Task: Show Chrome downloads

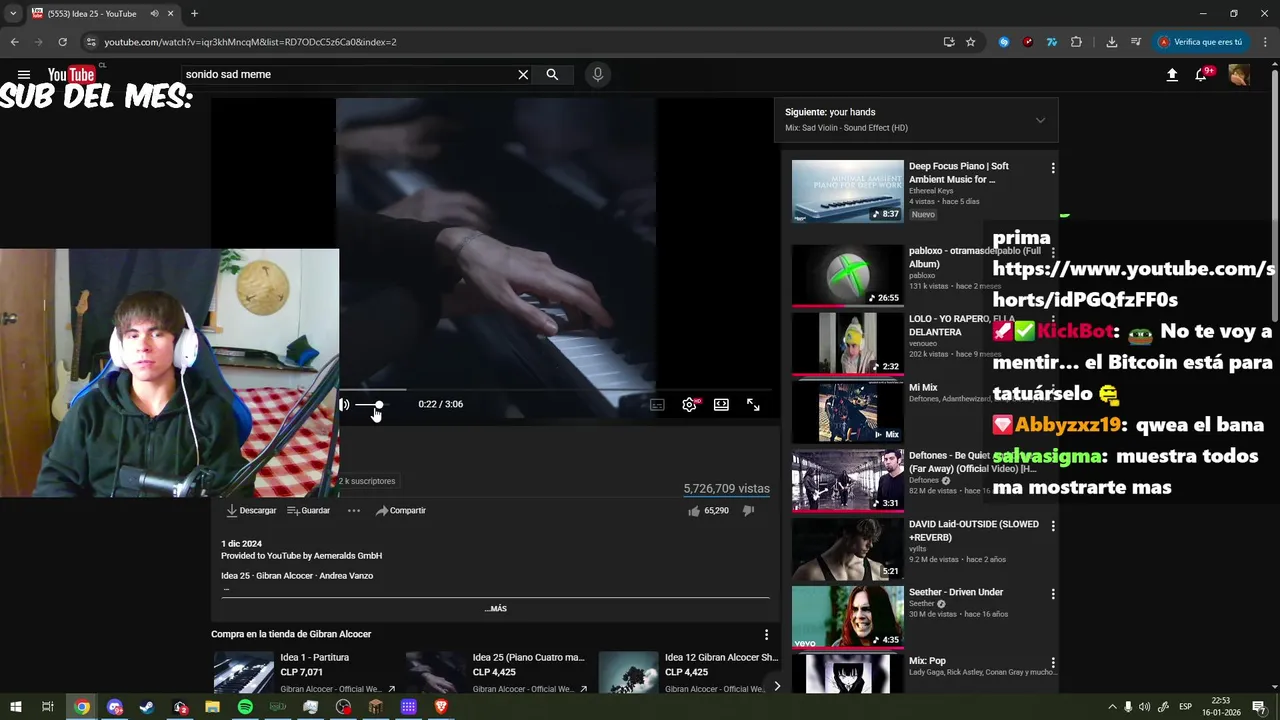Action: [1112, 42]
